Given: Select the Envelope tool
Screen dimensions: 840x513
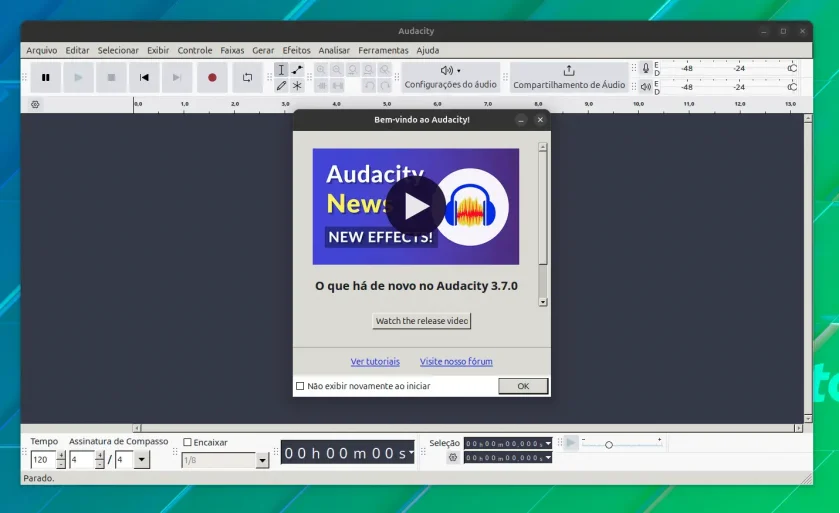Looking at the screenshot, I should [297, 70].
